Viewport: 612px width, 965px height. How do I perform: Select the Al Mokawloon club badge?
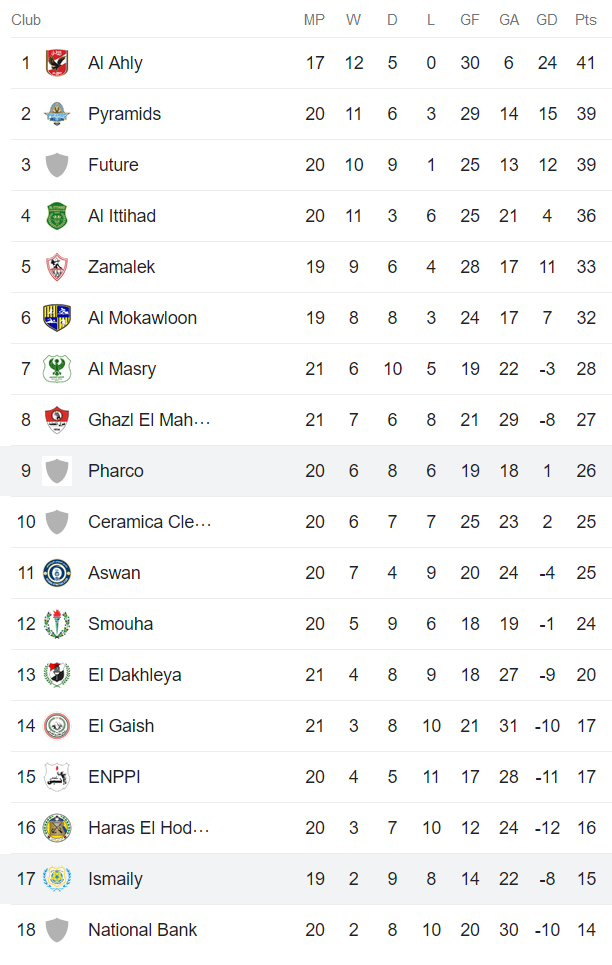coord(57,317)
